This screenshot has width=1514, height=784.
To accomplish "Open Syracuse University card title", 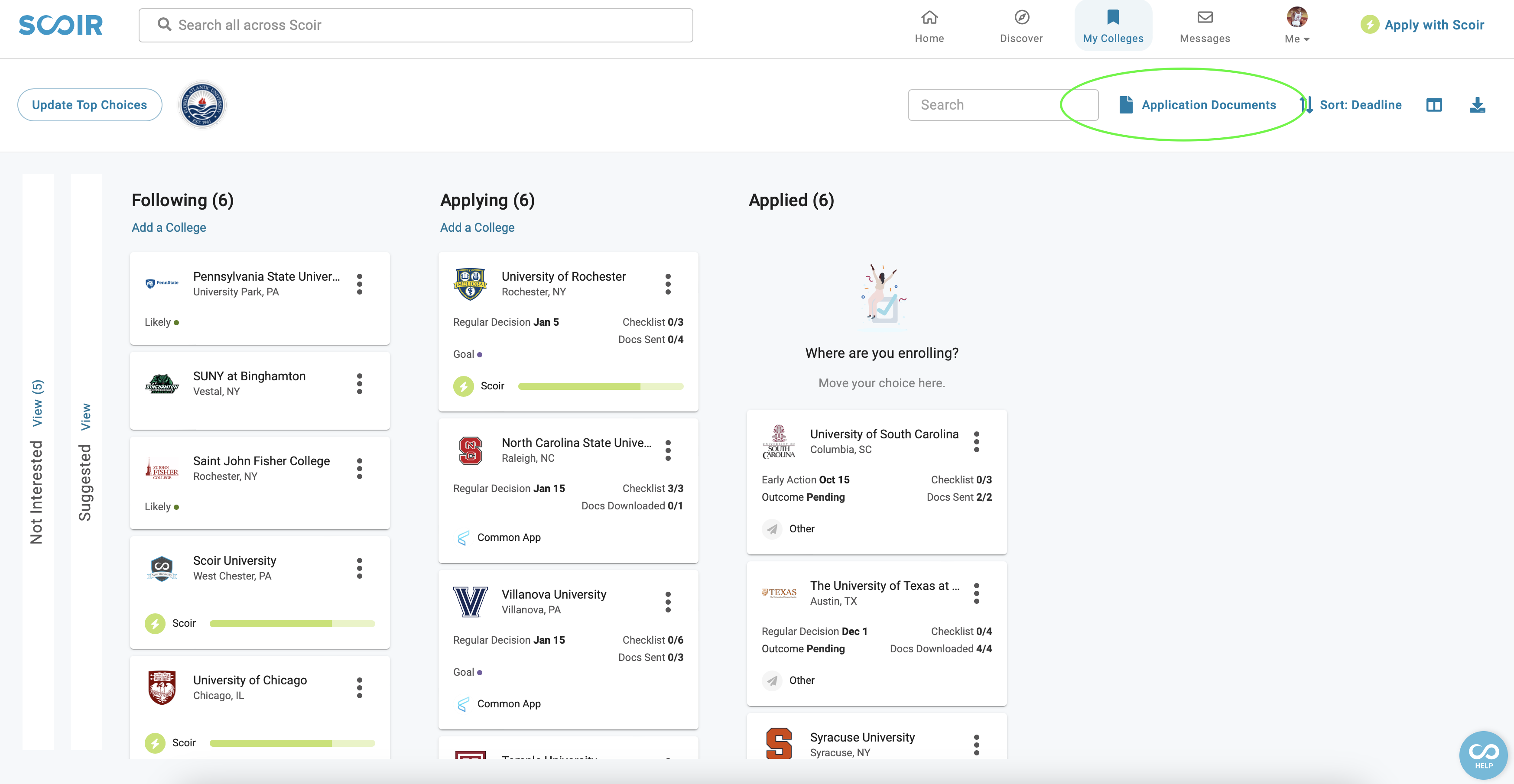I will (x=862, y=737).
